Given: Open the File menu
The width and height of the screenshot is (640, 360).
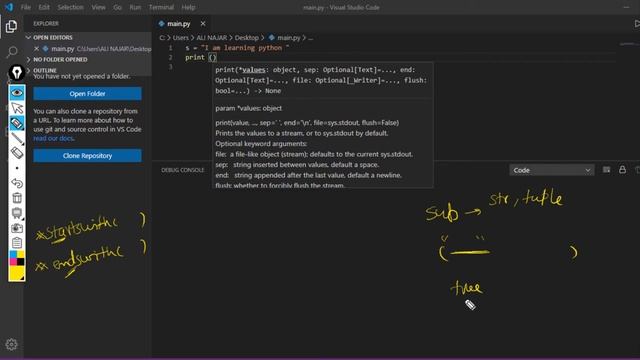Looking at the screenshot, I should pos(25,7).
